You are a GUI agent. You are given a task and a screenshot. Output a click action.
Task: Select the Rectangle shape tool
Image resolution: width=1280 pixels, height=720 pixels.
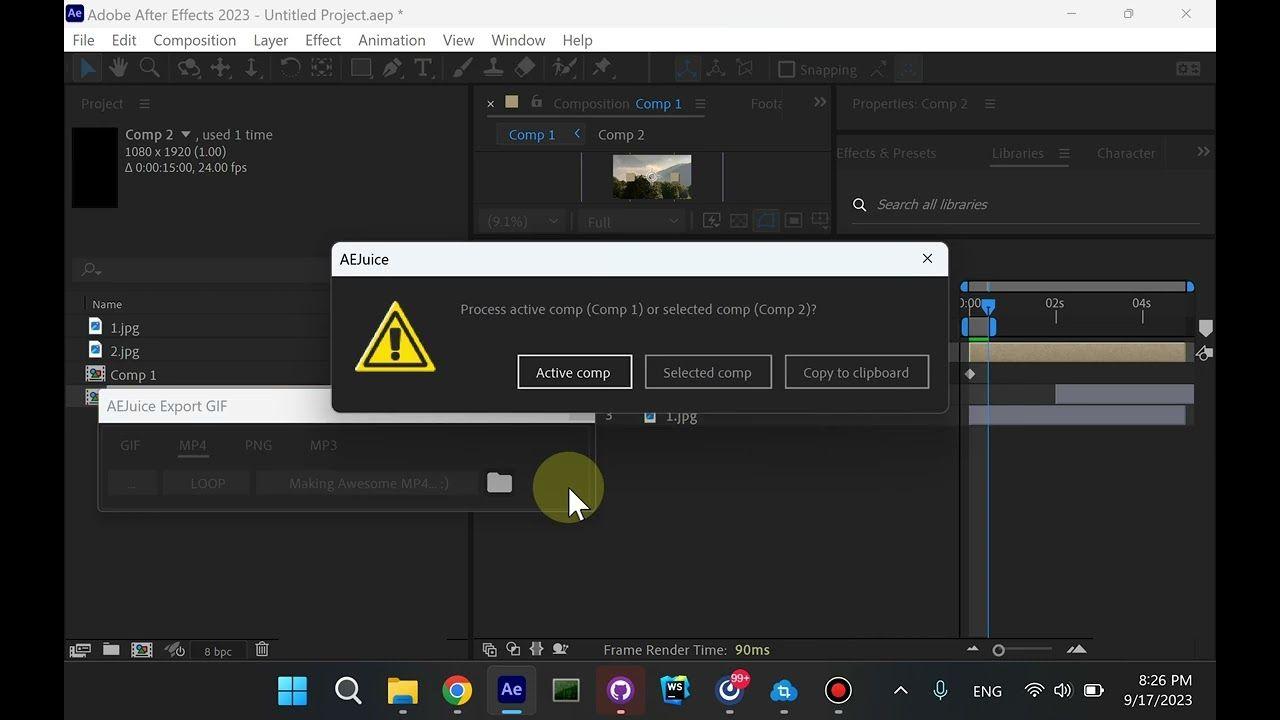pos(361,68)
